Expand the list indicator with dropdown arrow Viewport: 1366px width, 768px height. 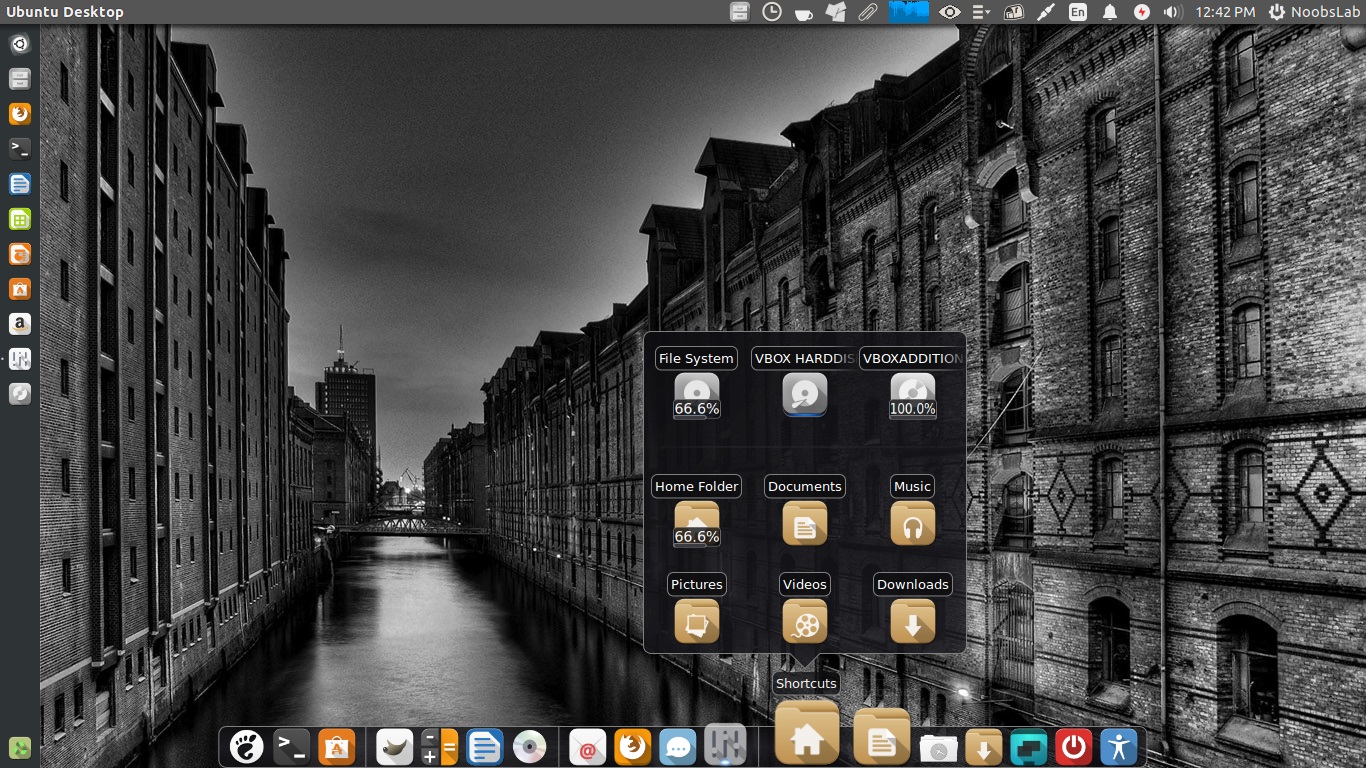(x=981, y=12)
